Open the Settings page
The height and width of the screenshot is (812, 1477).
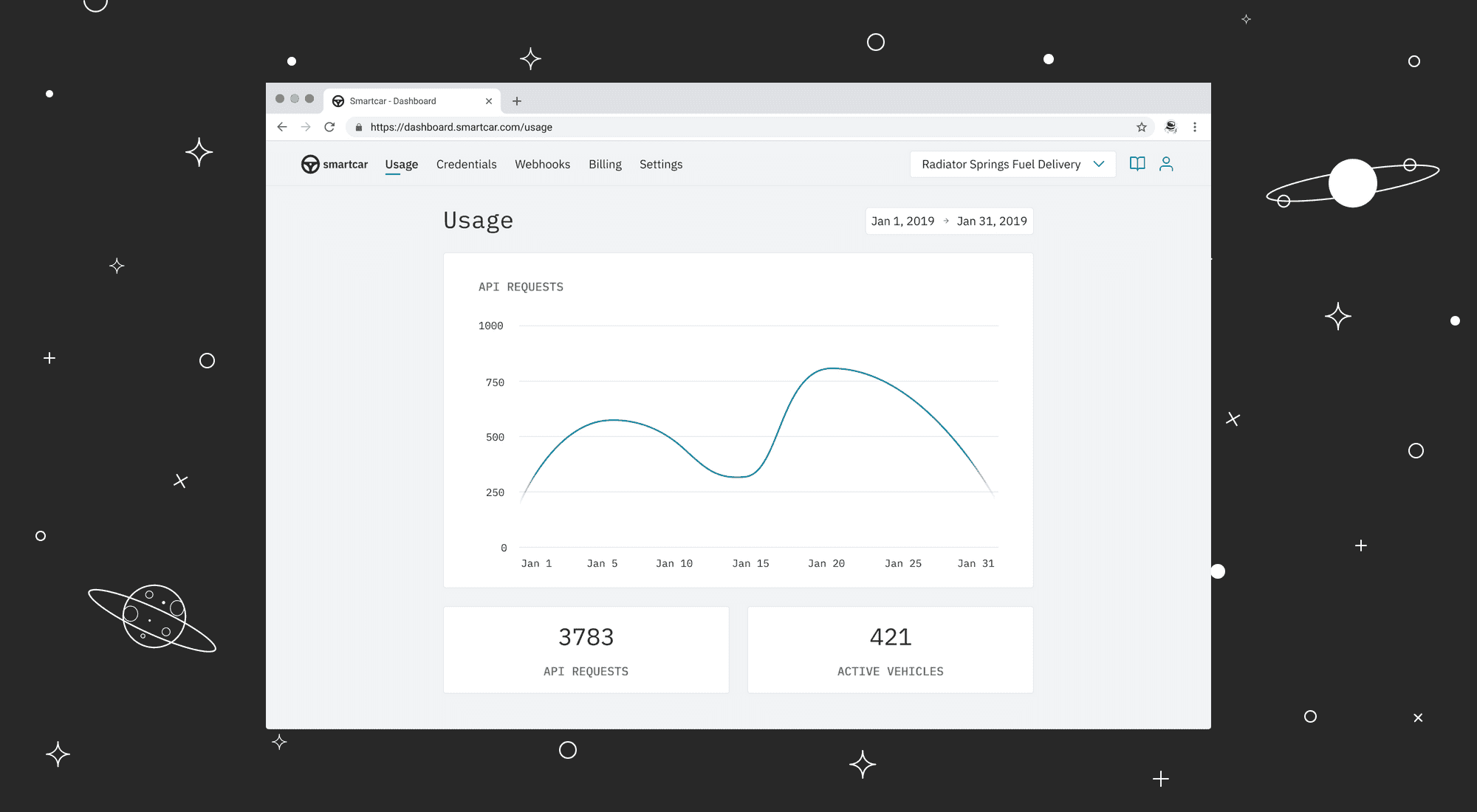pyautogui.click(x=660, y=164)
